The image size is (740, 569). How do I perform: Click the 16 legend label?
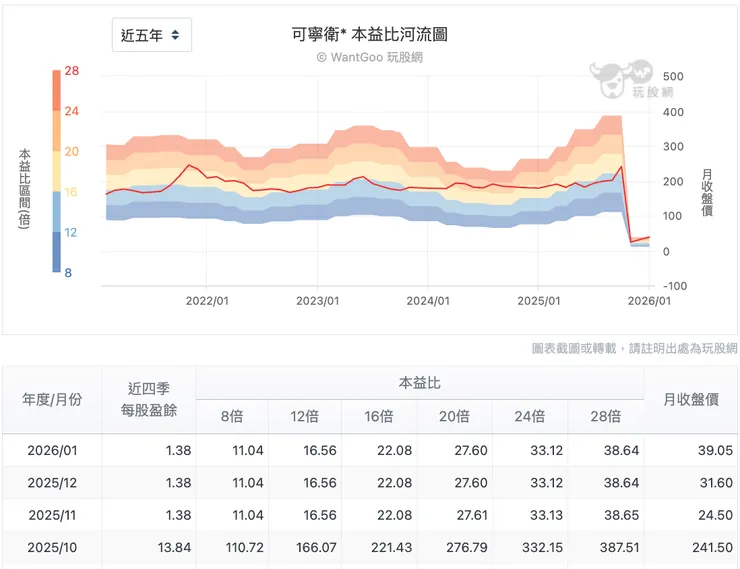[x=71, y=192]
